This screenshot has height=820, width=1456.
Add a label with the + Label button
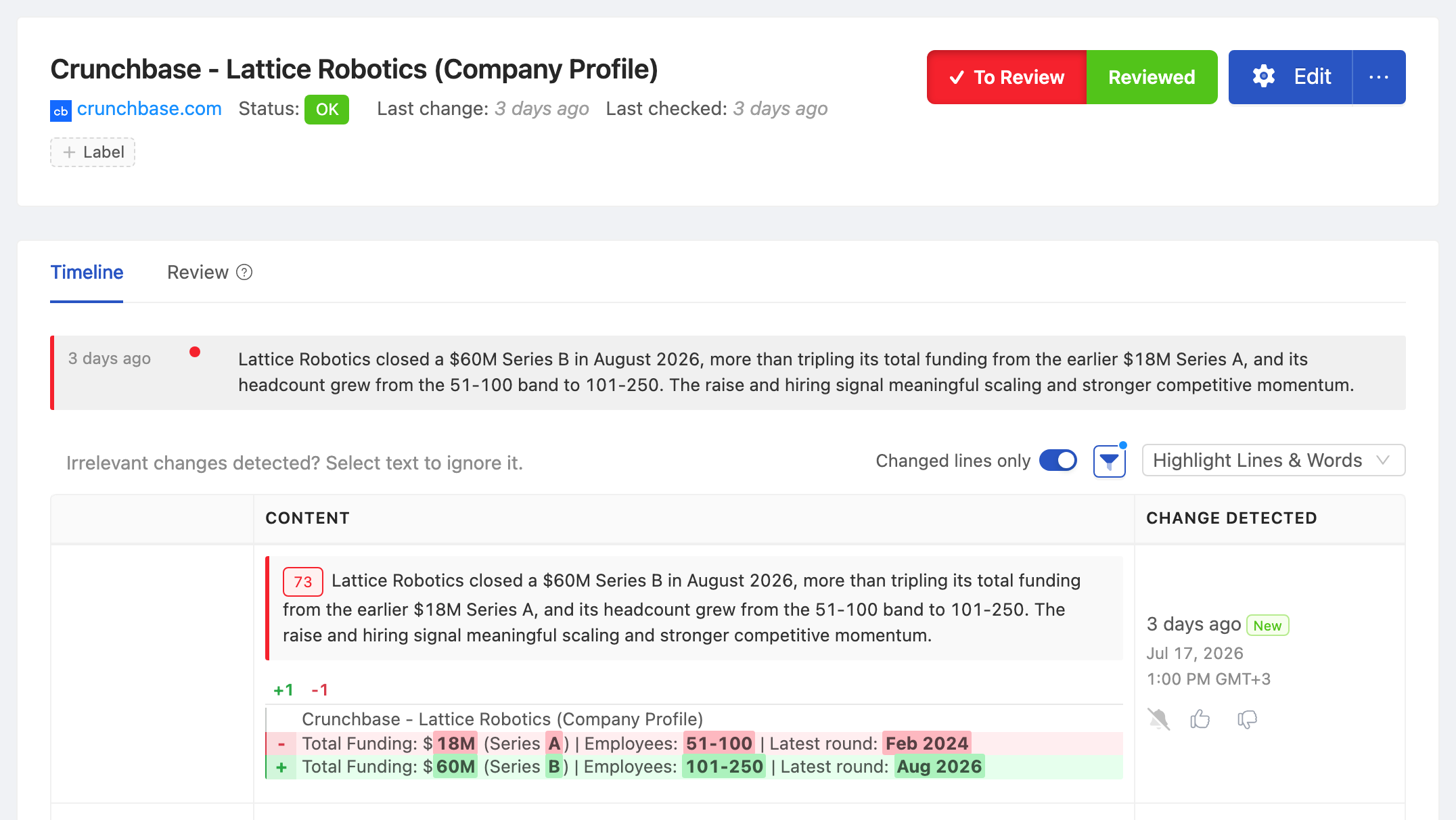coord(93,152)
